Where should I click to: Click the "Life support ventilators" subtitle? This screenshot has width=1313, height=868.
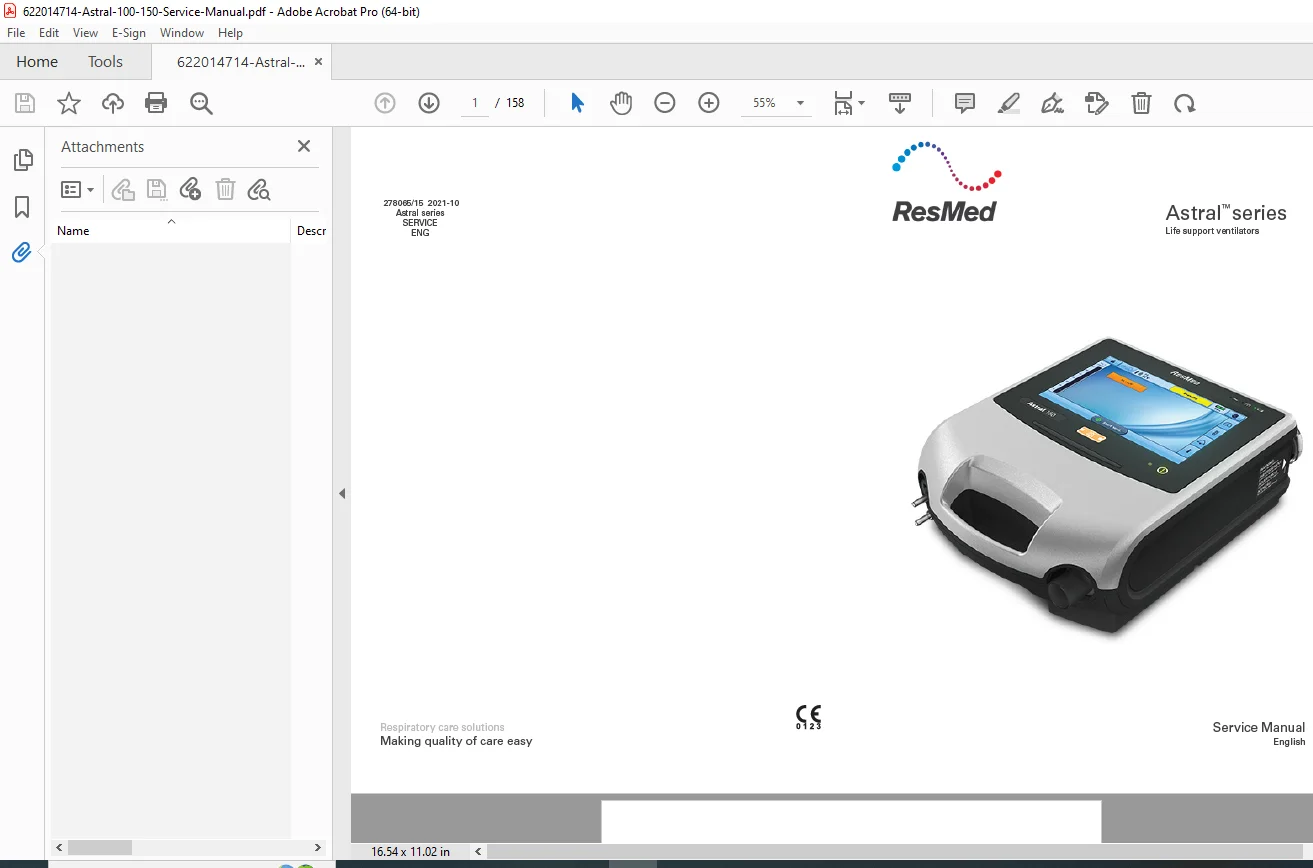pos(1212,231)
